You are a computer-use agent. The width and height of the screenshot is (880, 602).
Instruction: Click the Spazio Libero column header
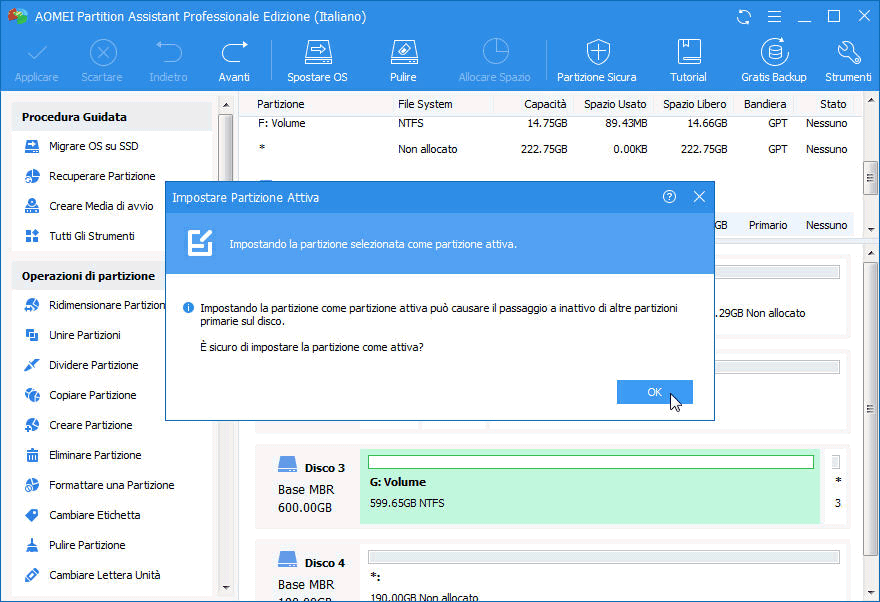pos(694,104)
